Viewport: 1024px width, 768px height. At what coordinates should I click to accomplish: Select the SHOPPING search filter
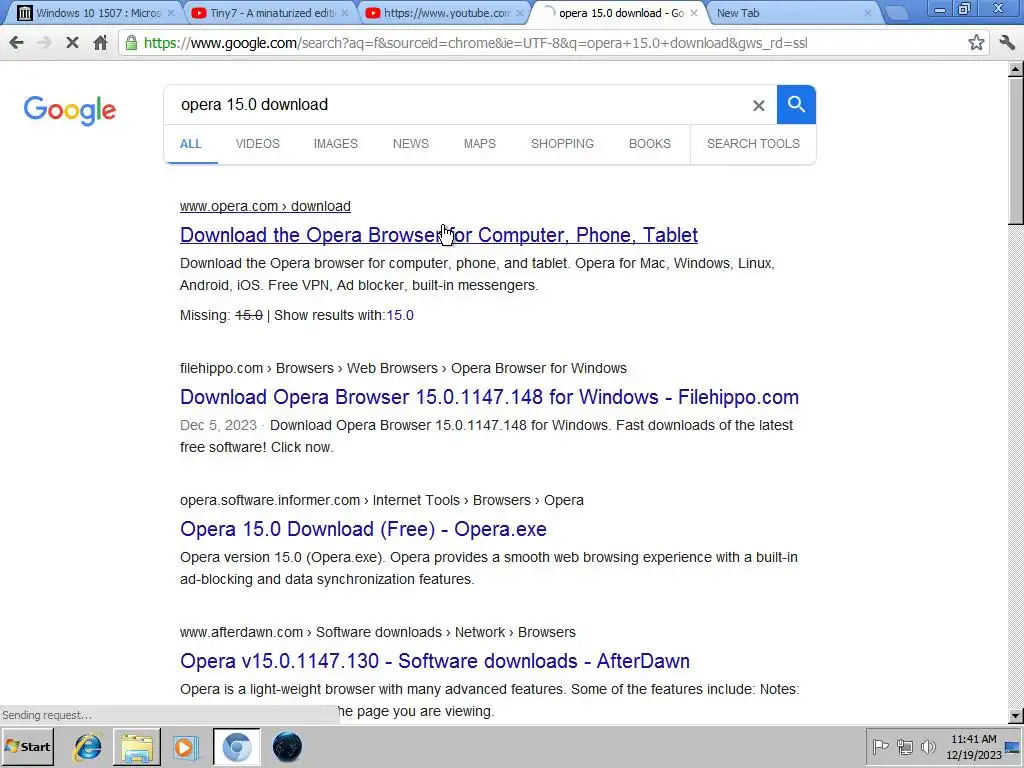coord(562,144)
